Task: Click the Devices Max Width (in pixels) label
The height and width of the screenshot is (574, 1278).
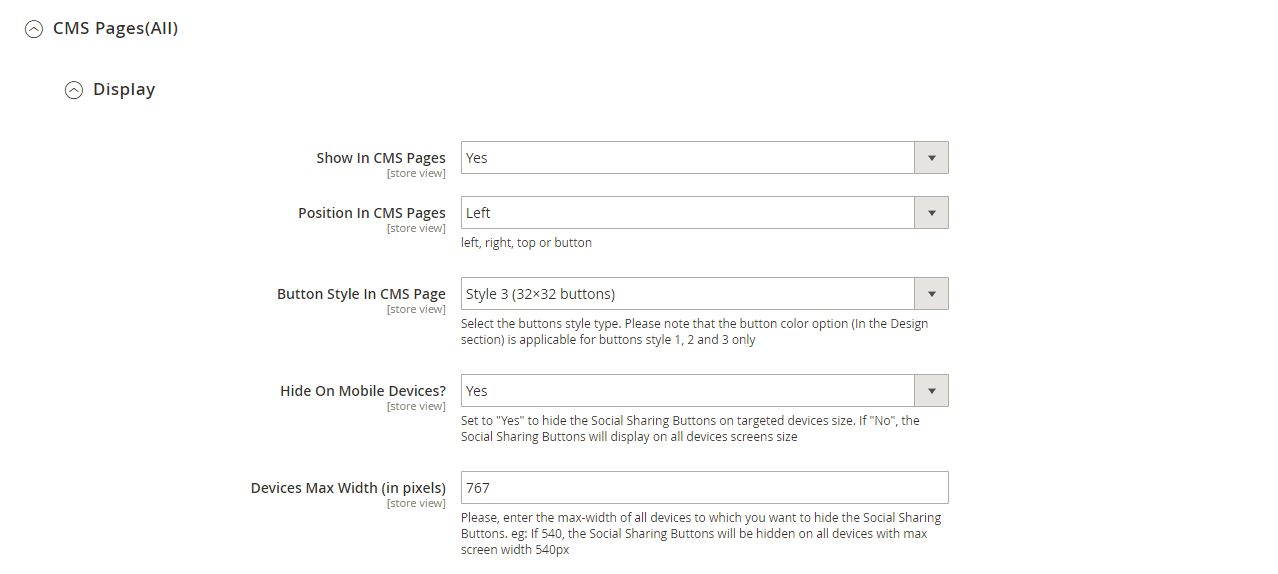Action: point(348,488)
